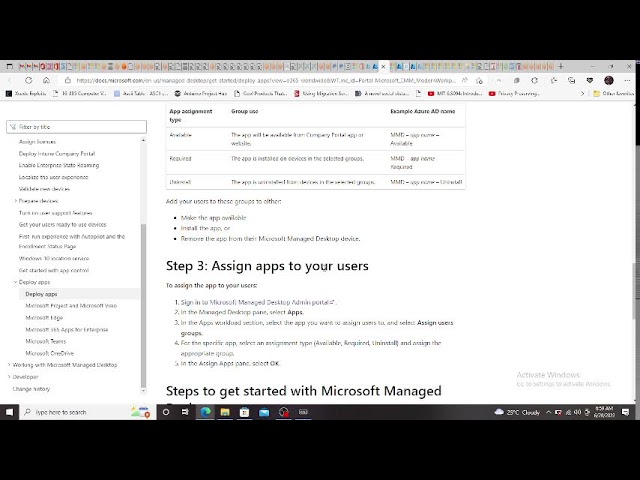
Task: Open the clock and date flyout
Action: click(604, 412)
